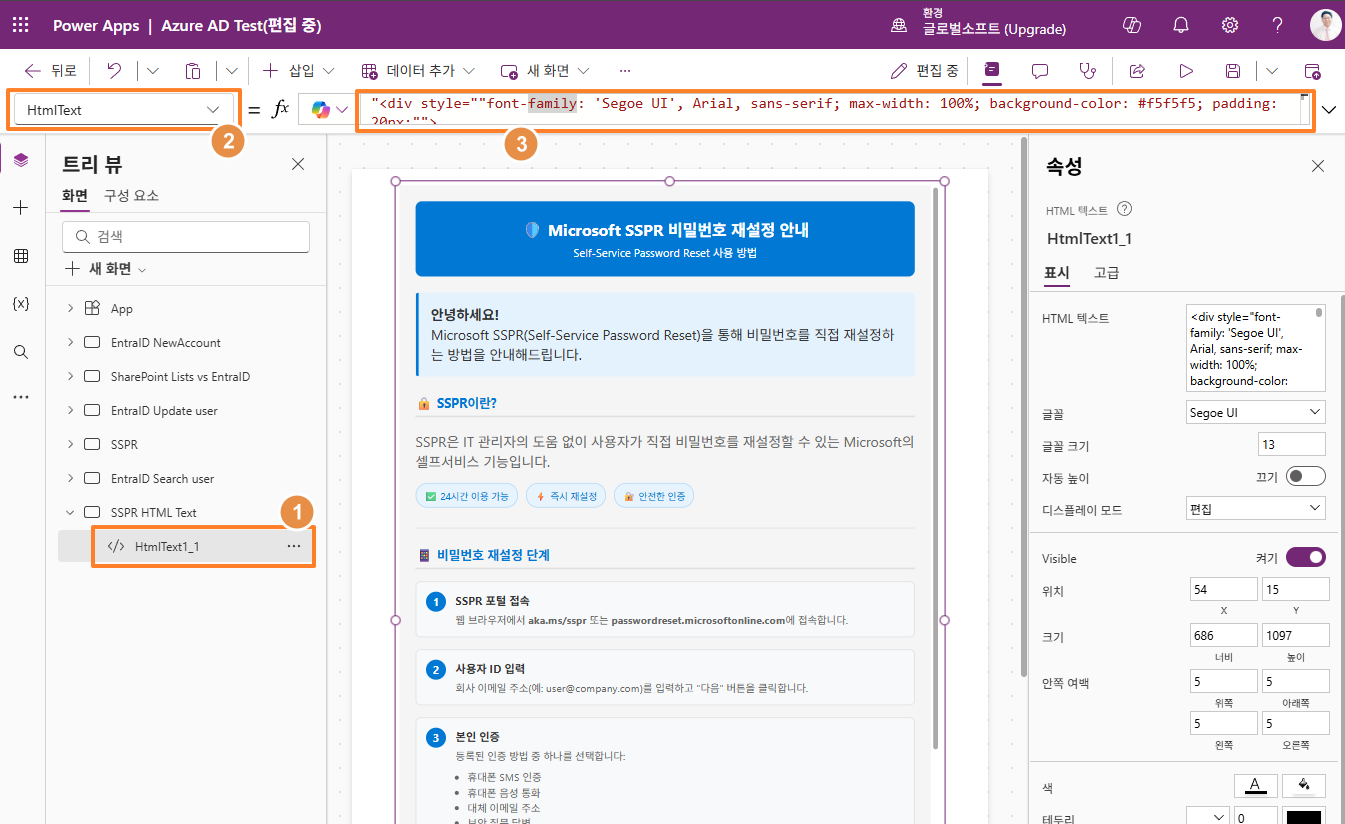Image resolution: width=1345 pixels, height=824 pixels.
Task: Open notifications bell
Action: pyautogui.click(x=1181, y=25)
